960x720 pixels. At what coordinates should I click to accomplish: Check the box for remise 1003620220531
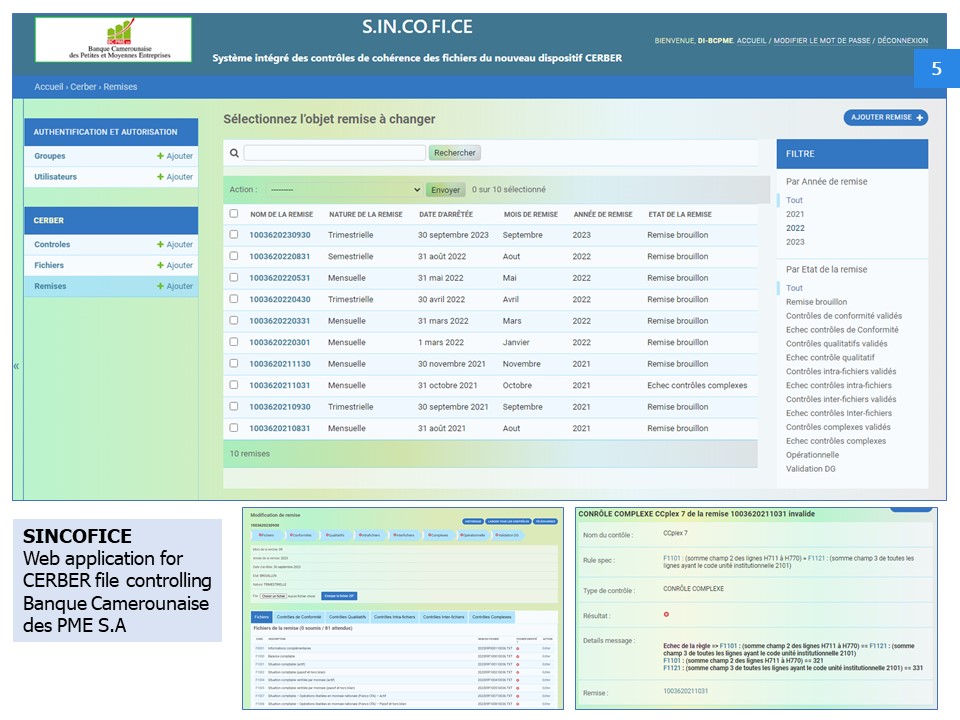point(234,277)
